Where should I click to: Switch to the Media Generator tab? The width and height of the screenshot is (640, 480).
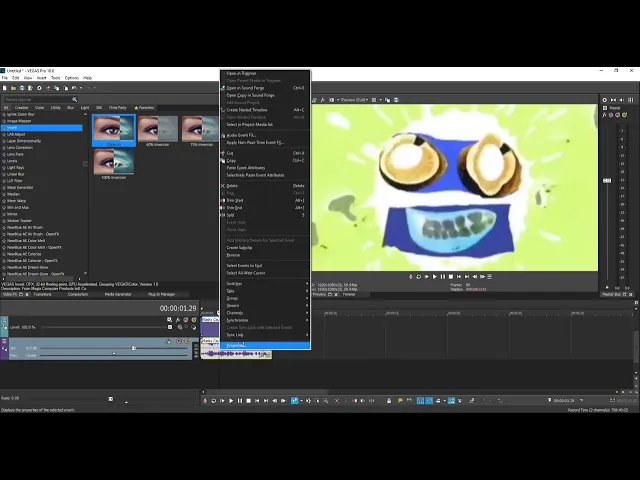pyautogui.click(x=118, y=294)
